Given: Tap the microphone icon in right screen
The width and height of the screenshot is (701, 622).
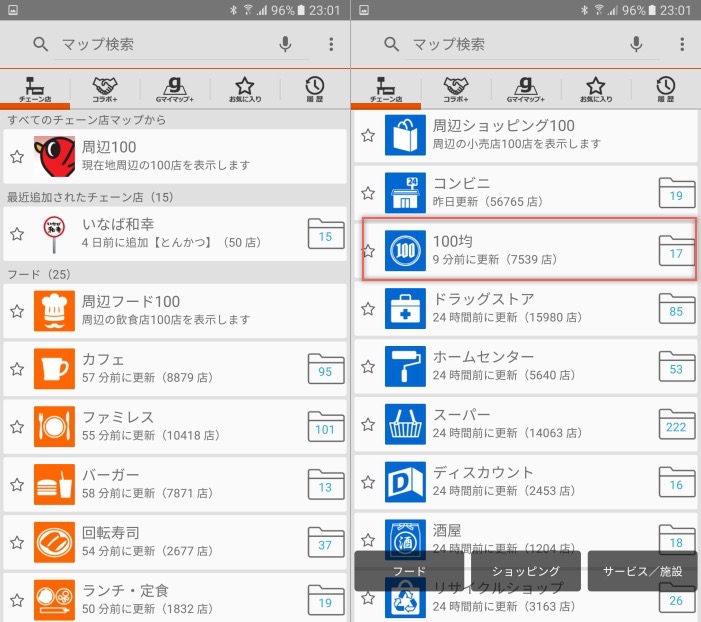Looking at the screenshot, I should pos(636,44).
